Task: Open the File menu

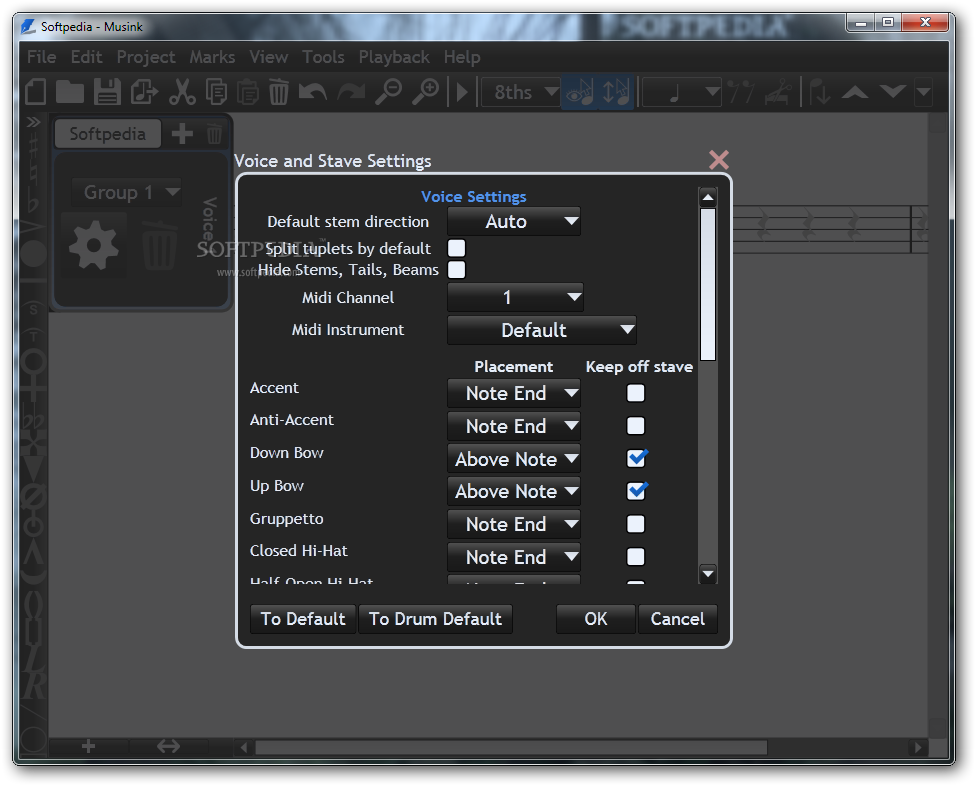Action: [42, 57]
